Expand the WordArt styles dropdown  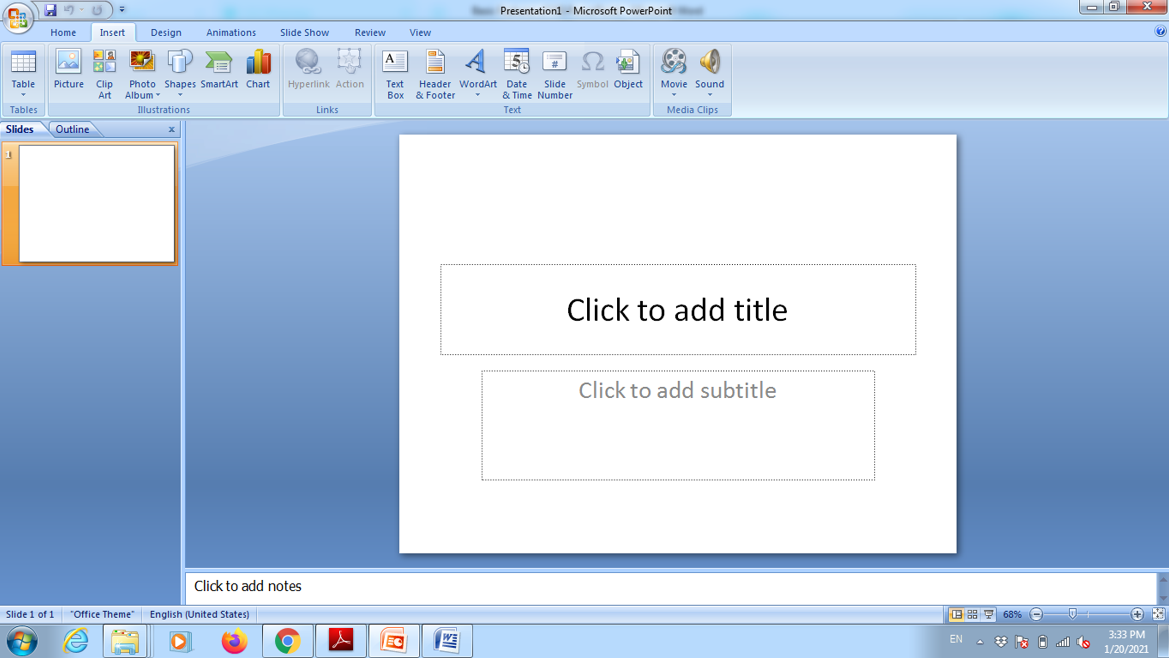(x=478, y=94)
